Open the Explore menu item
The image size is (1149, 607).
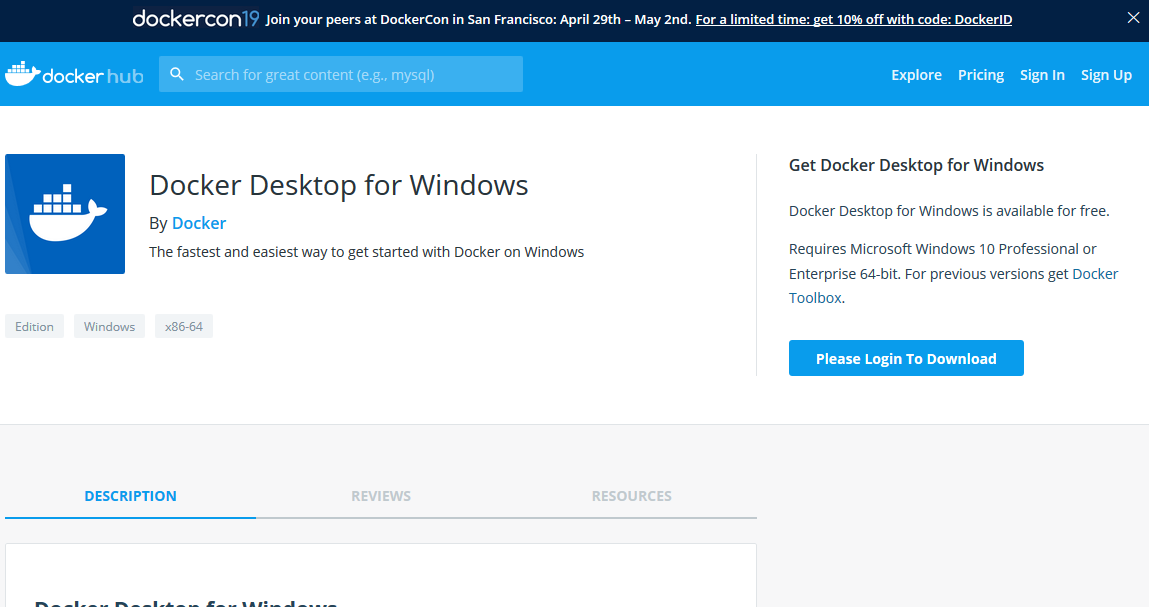click(x=916, y=75)
